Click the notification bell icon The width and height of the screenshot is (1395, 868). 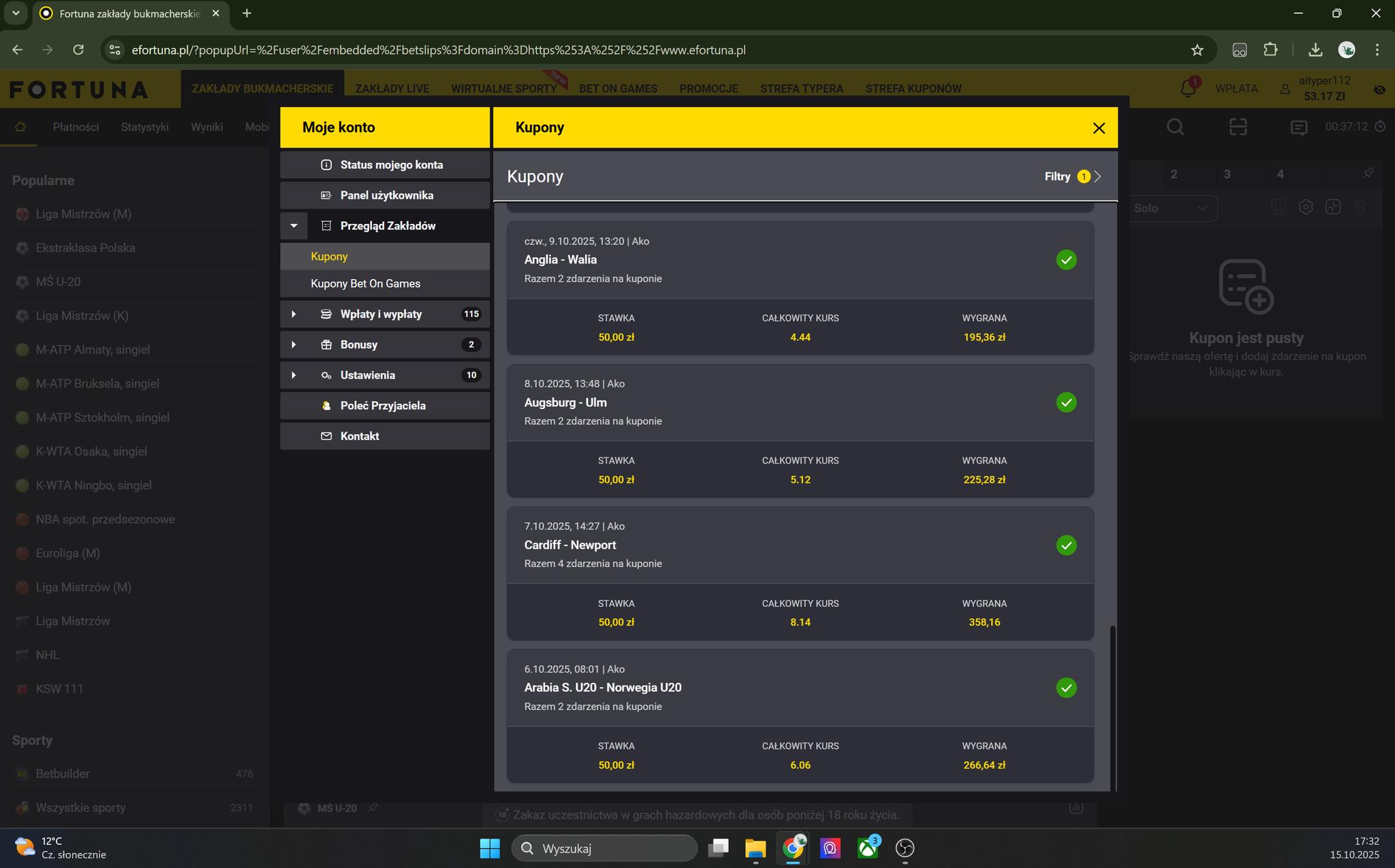pos(1188,89)
